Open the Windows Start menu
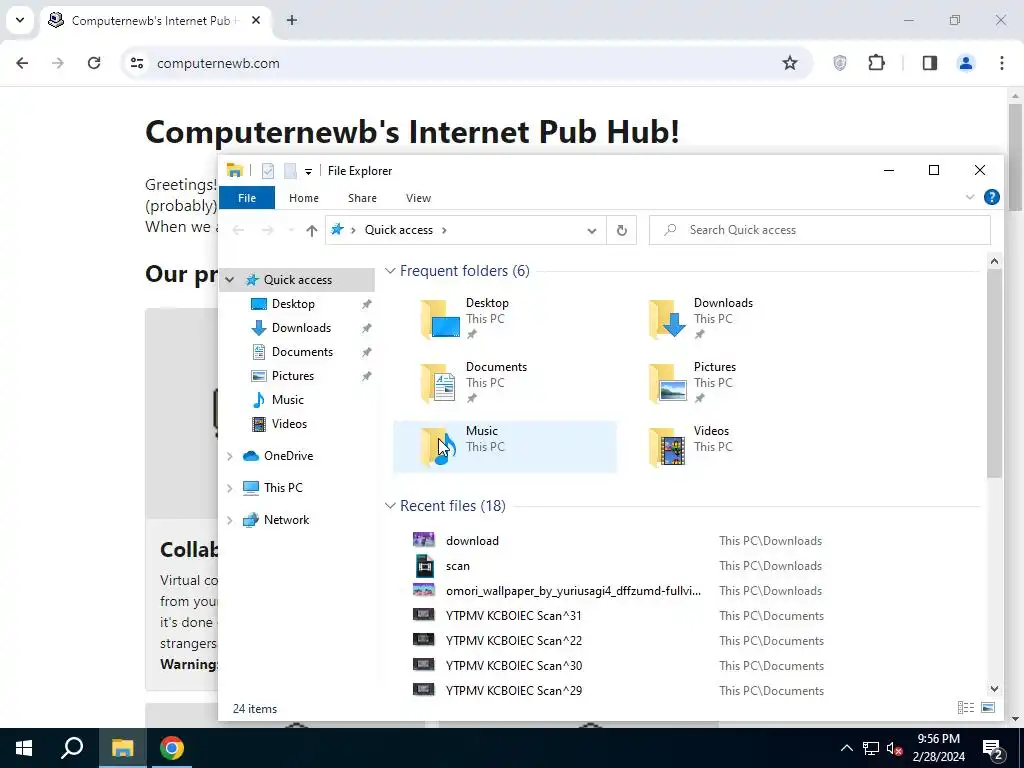The height and width of the screenshot is (768, 1024). [x=24, y=748]
